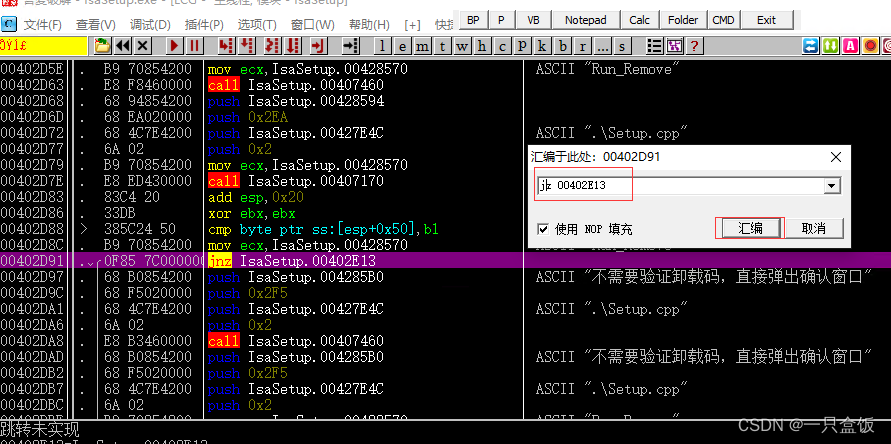
Task: Click the Trace Over toolbar icon
Action: pyautogui.click(x=293, y=45)
